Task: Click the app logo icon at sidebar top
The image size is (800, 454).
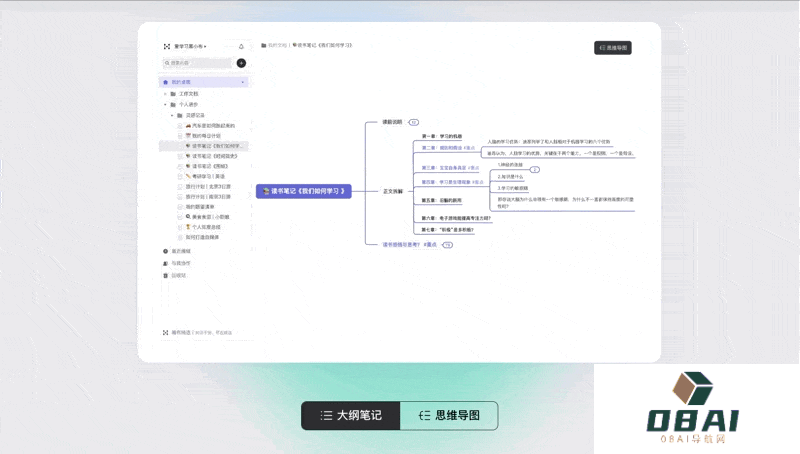Action: click(x=166, y=46)
